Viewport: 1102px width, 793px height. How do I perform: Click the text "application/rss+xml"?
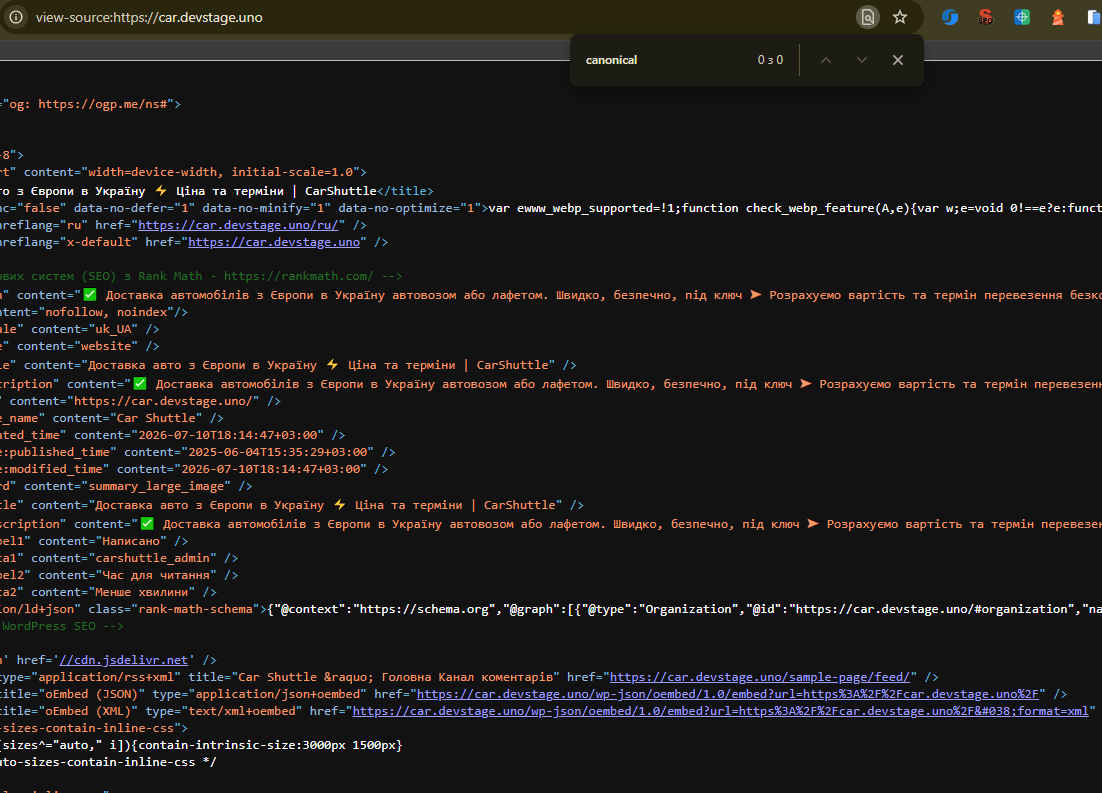pyautogui.click(x=105, y=677)
